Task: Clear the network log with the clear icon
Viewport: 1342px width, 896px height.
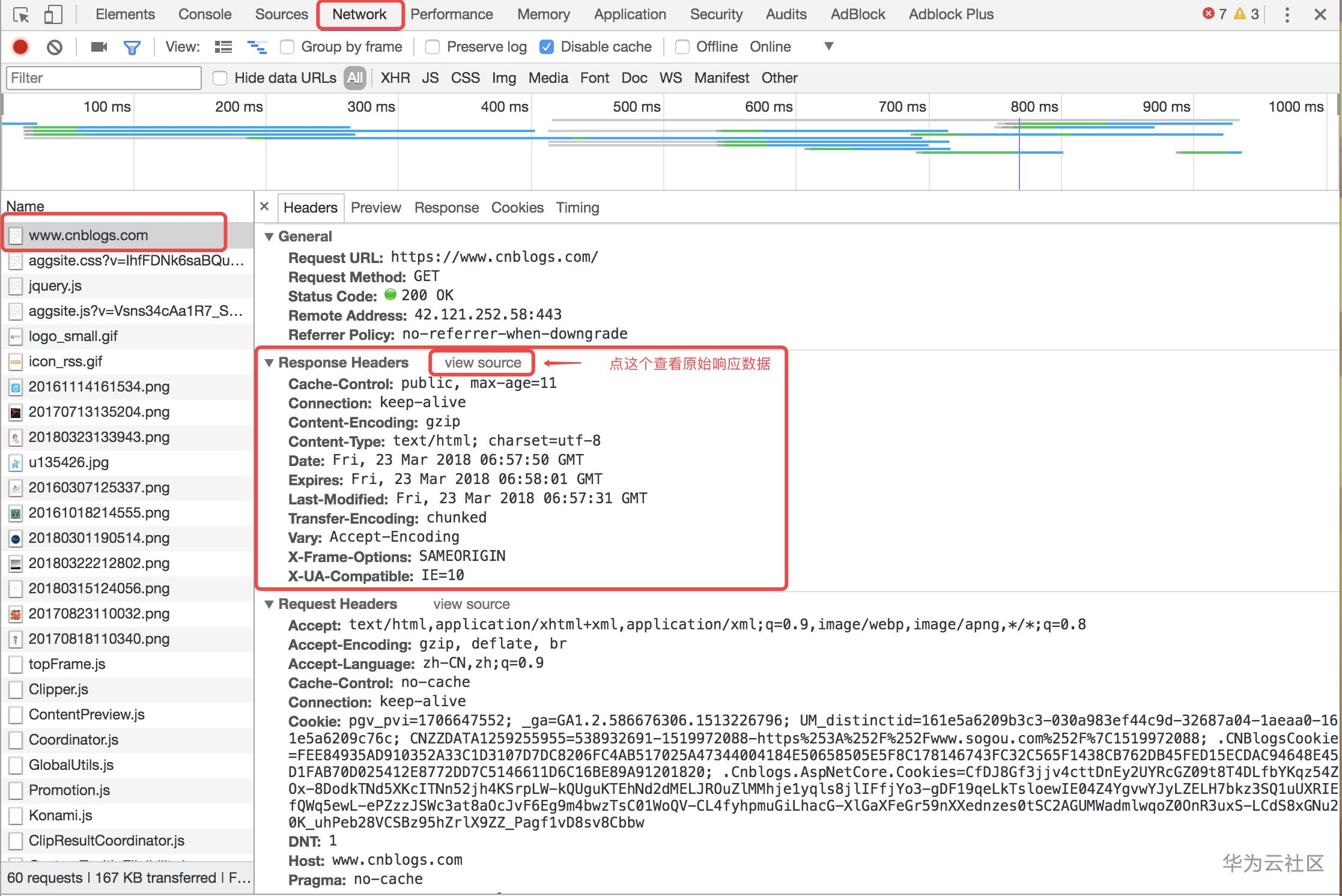Action: pos(55,47)
